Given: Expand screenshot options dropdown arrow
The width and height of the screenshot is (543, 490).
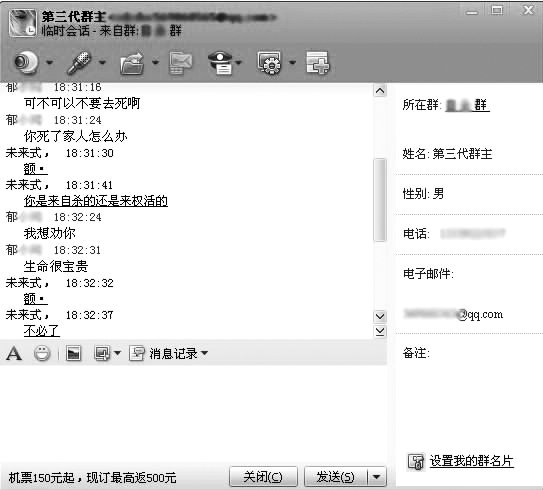Looking at the screenshot, I should coord(117,354).
